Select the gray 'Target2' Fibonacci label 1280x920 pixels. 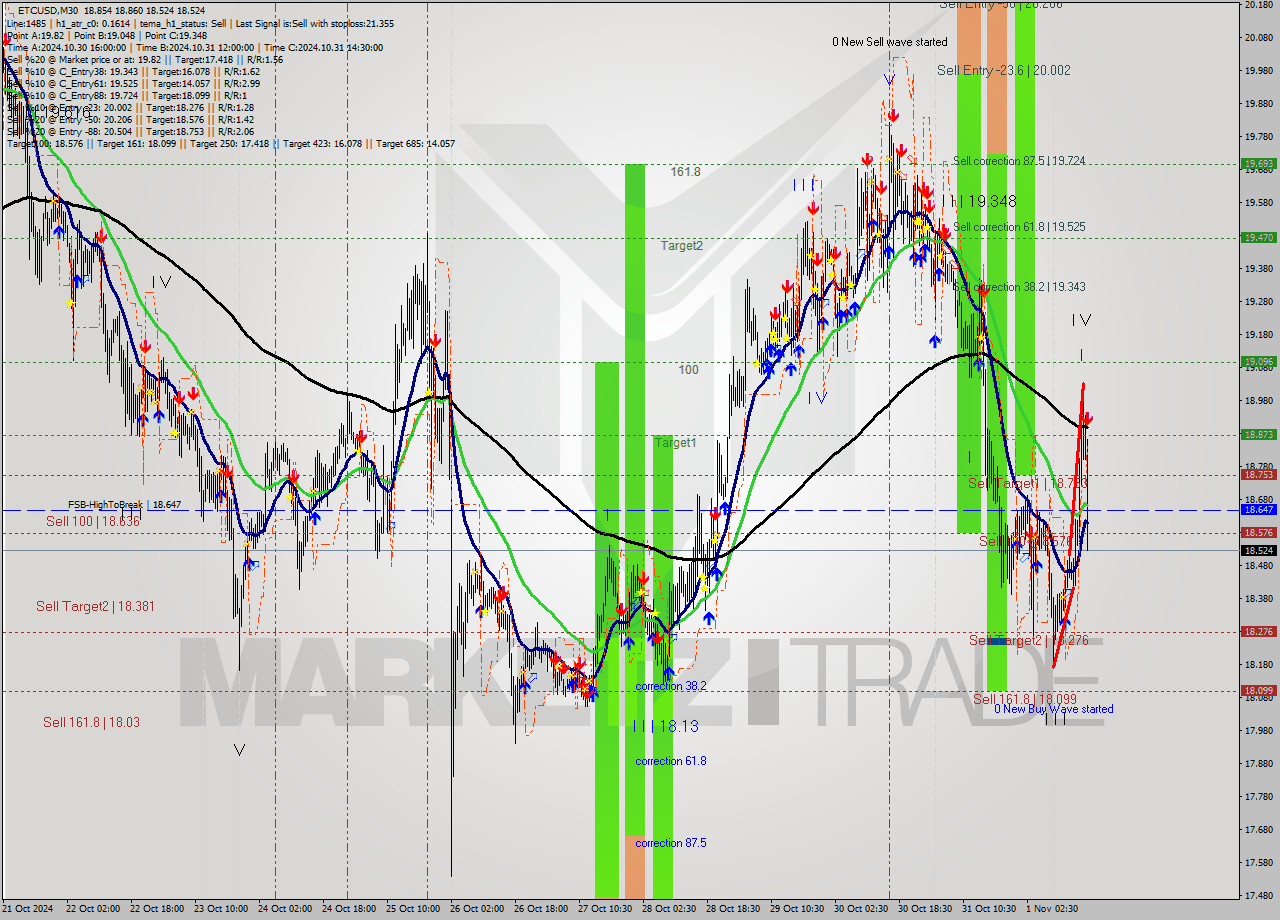click(x=681, y=245)
